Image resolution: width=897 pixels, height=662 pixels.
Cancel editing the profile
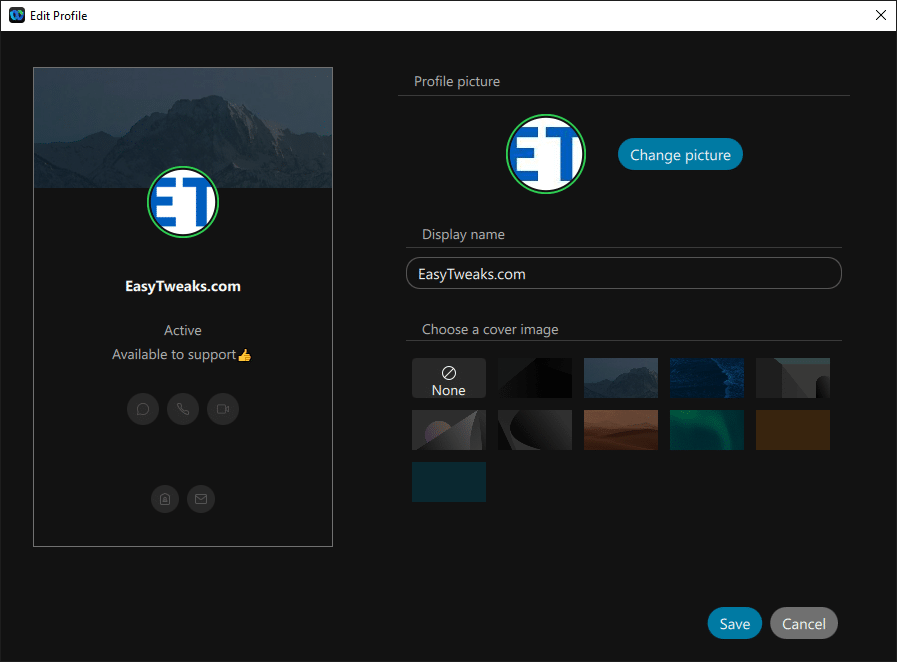coord(804,623)
